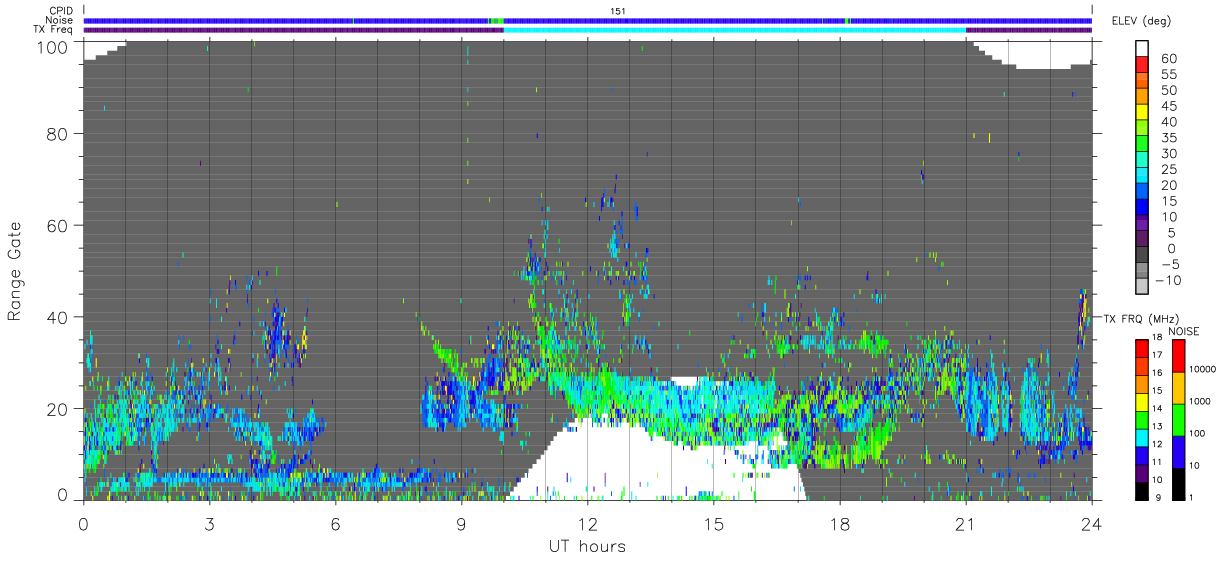Select the blue 10–100 segment of NOISE colorbar
The image size is (1228, 567).
(1177, 451)
